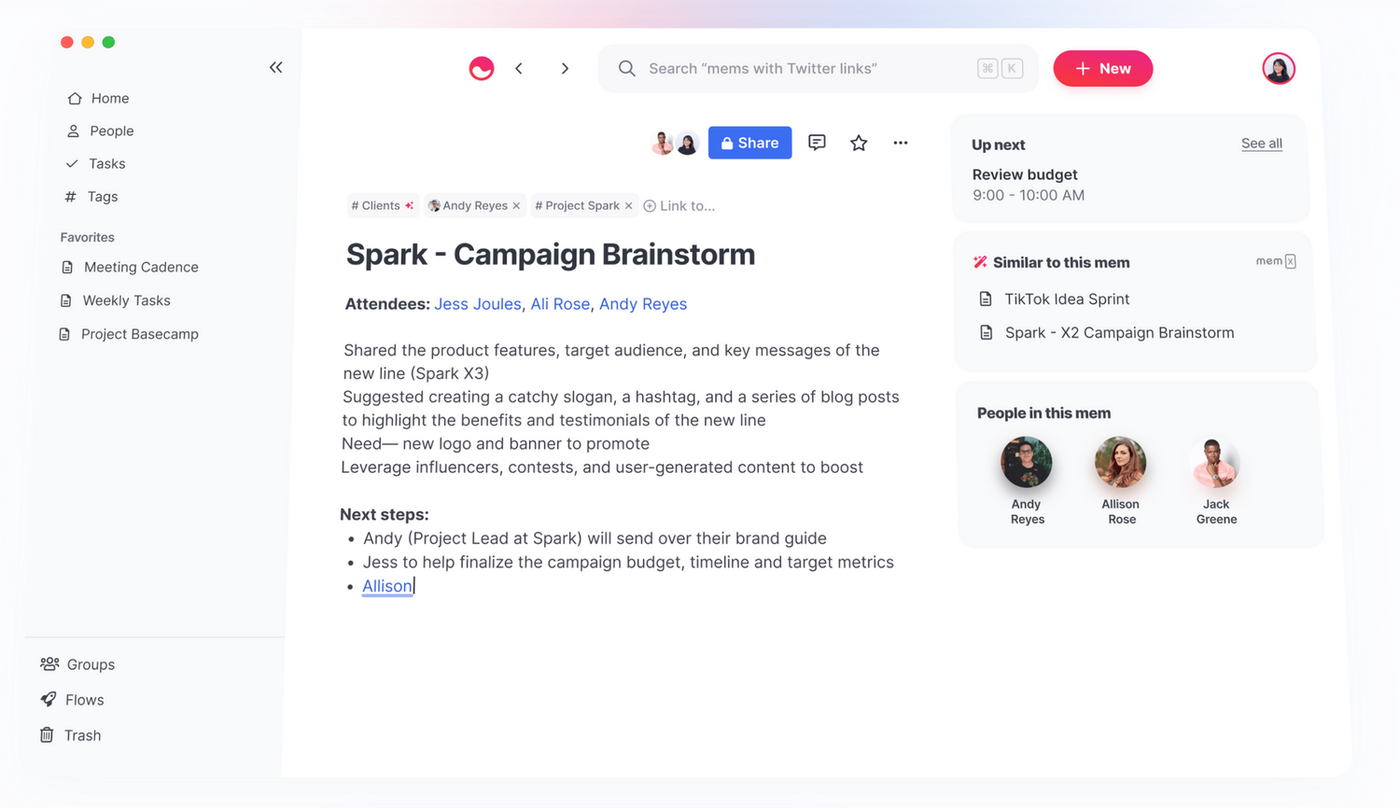
Task: Open TikTok Idea Sprint similar mem
Action: click(x=1066, y=299)
